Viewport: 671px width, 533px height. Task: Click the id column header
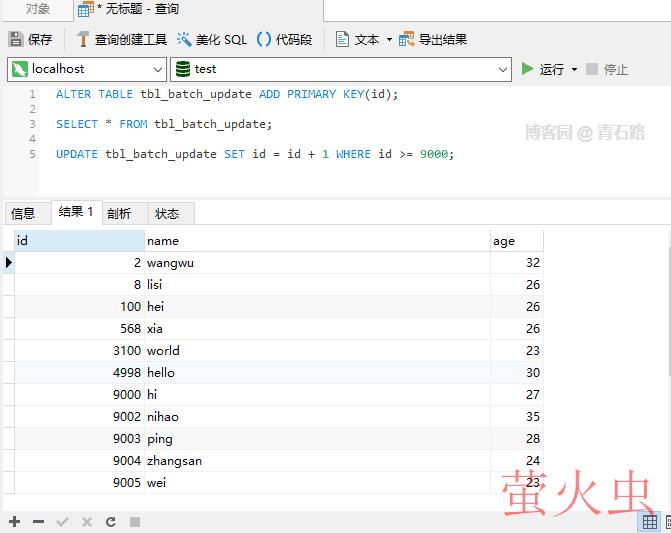pos(79,240)
